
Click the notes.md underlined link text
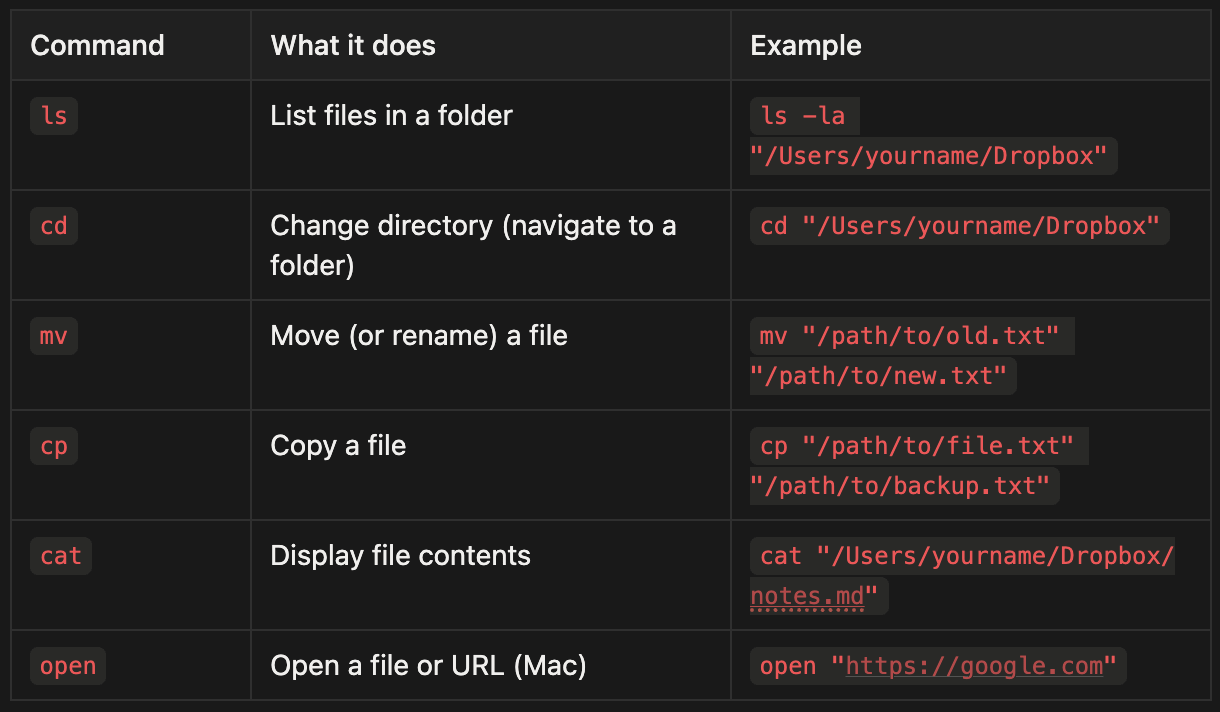click(807, 597)
